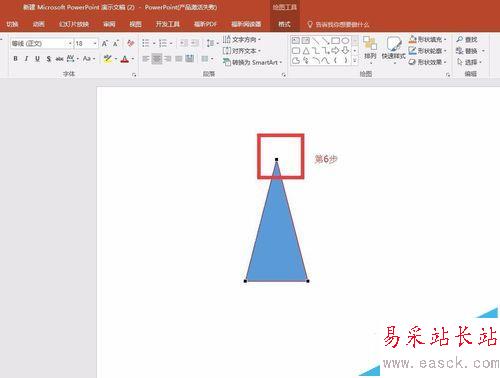Image resolution: width=500 pixels, height=378 pixels.
Task: Open the font name dropdown
Action: (x=70, y=43)
